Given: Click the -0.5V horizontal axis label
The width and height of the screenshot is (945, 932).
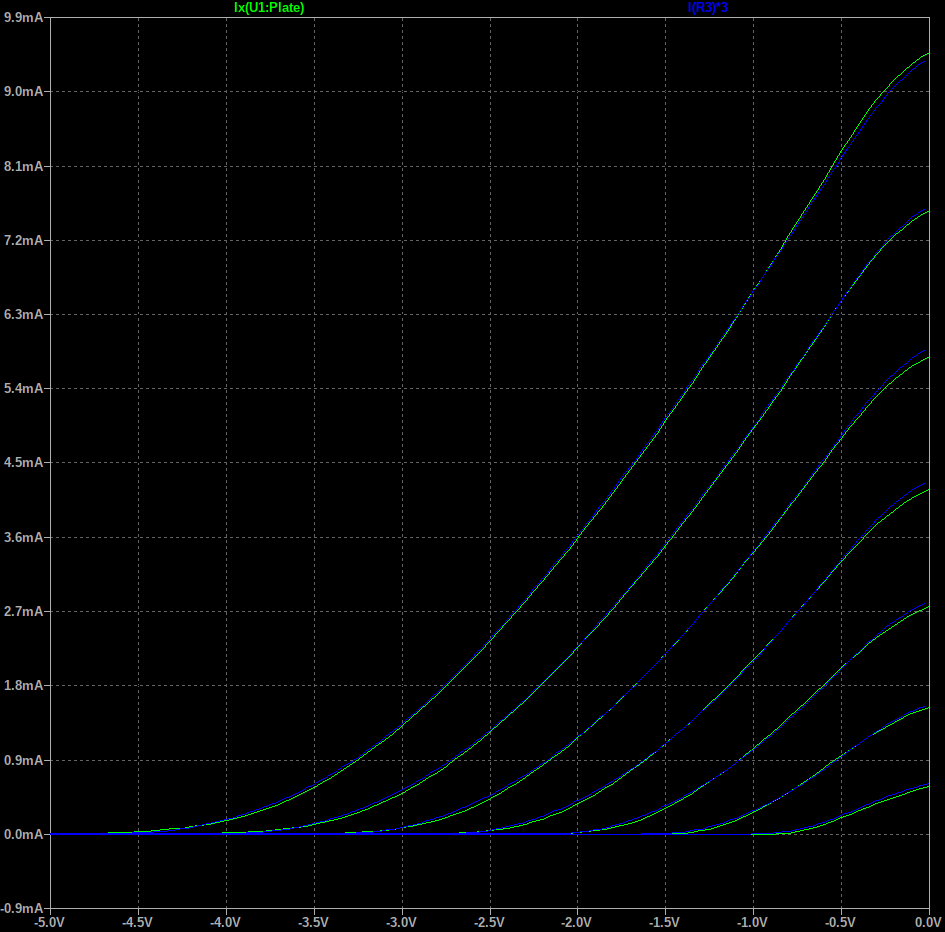Looking at the screenshot, I should pyautogui.click(x=841, y=923).
